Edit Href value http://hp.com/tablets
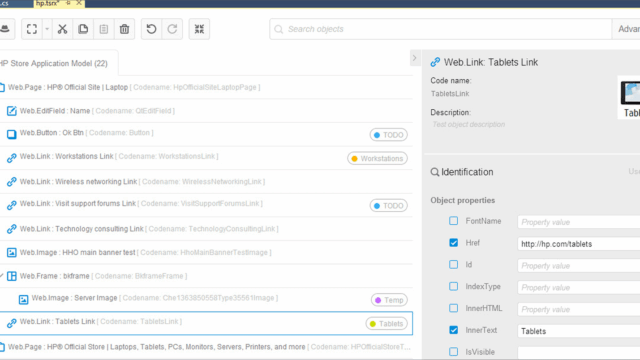The height and width of the screenshot is (360, 640). click(579, 244)
